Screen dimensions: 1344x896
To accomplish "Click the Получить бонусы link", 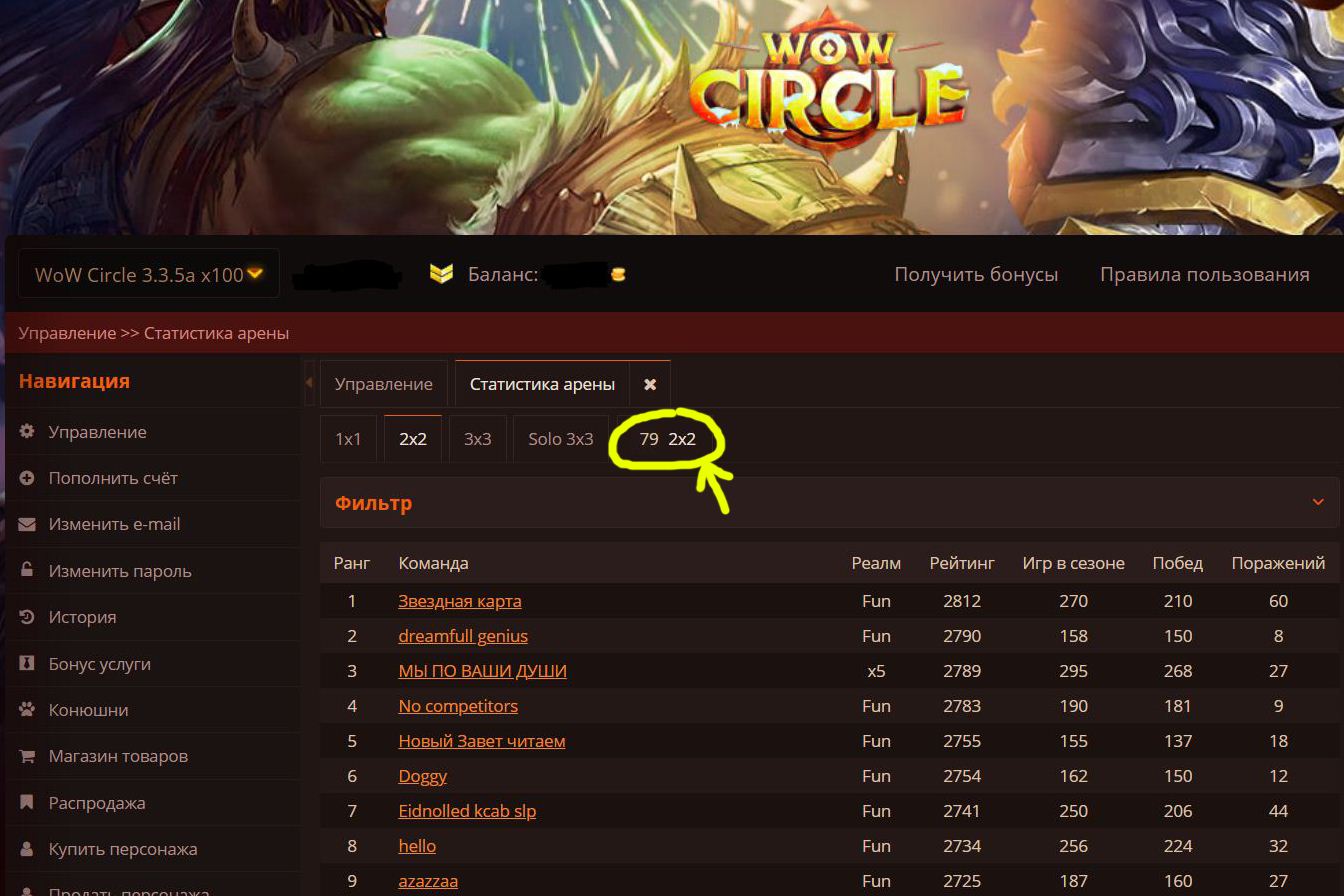I will (976, 274).
